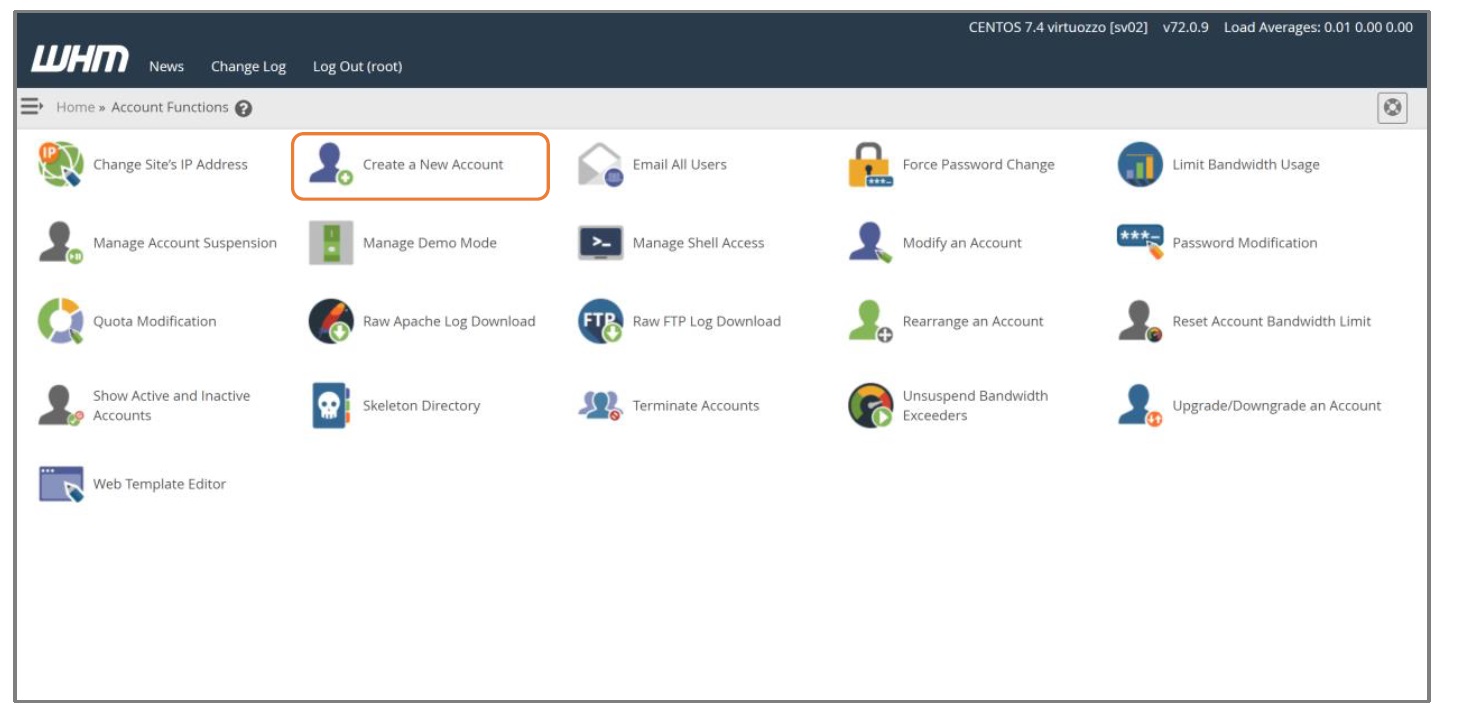Open the Force Password Change link
This screenshot has width=1459, height=717.
pyautogui.click(x=978, y=165)
